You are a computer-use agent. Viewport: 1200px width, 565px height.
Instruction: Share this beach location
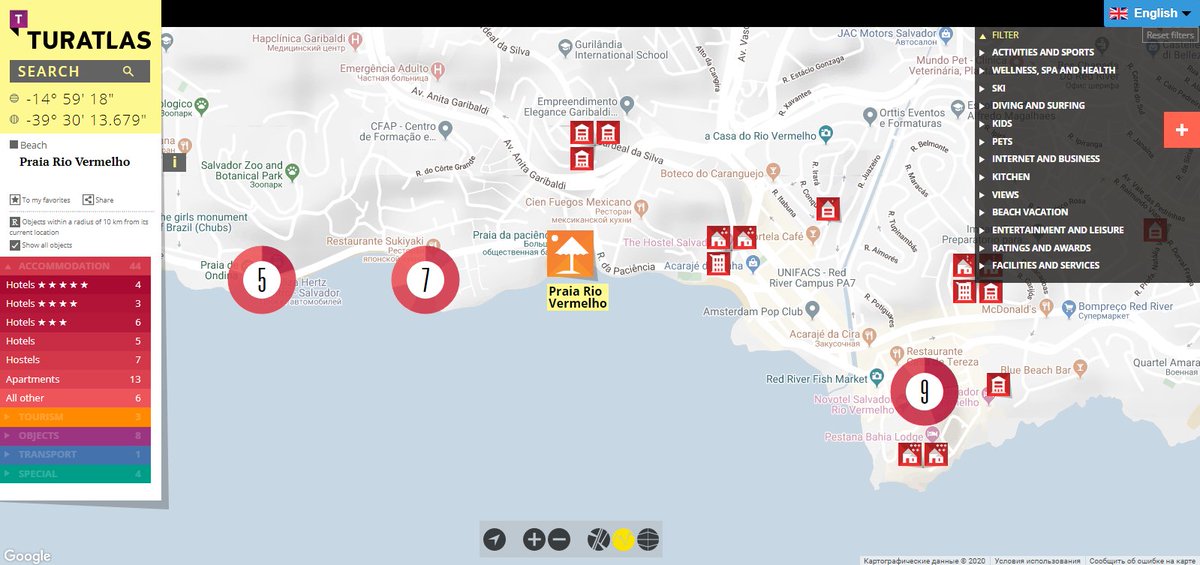click(98, 200)
